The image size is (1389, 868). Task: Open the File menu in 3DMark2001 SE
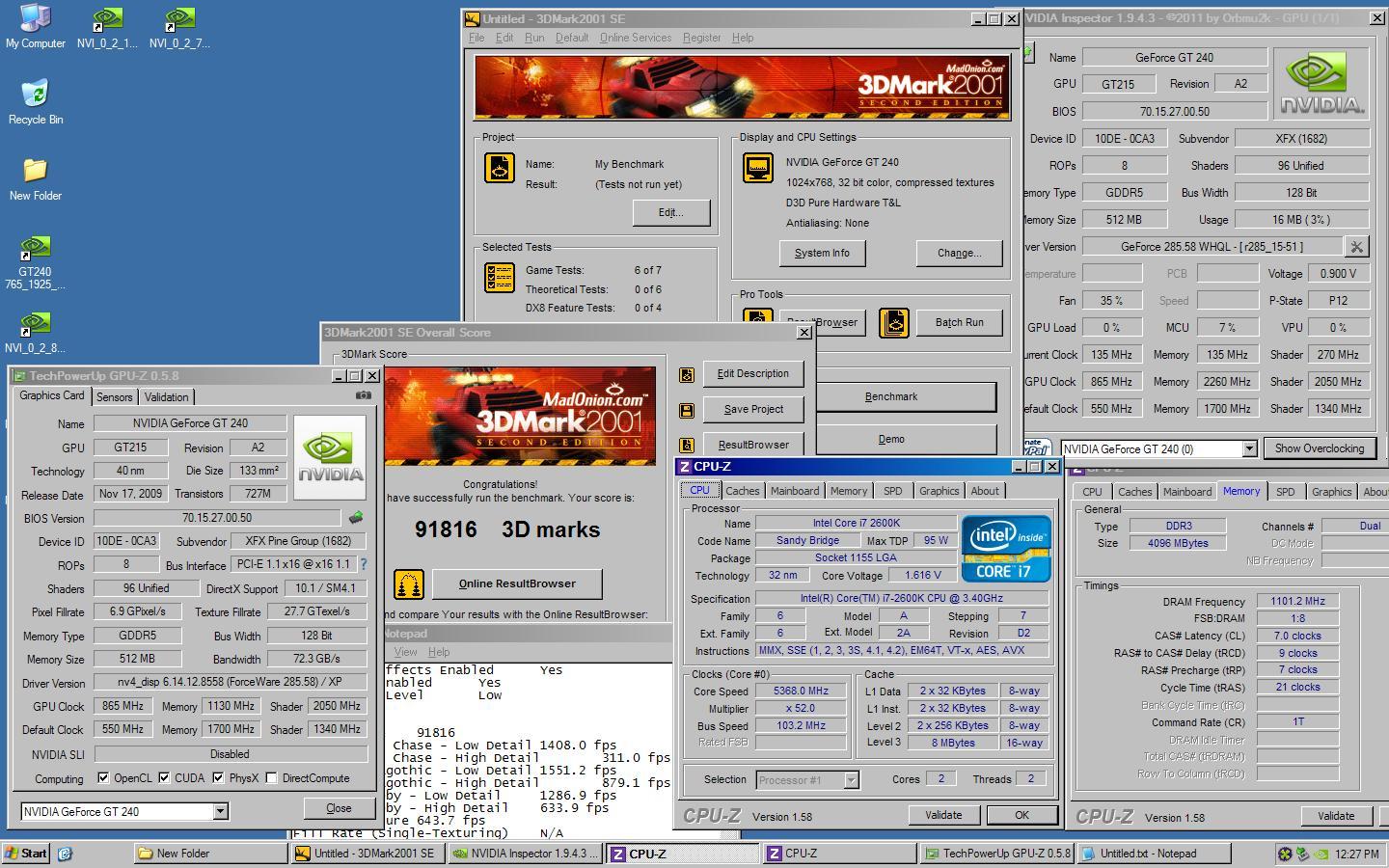pyautogui.click(x=477, y=38)
